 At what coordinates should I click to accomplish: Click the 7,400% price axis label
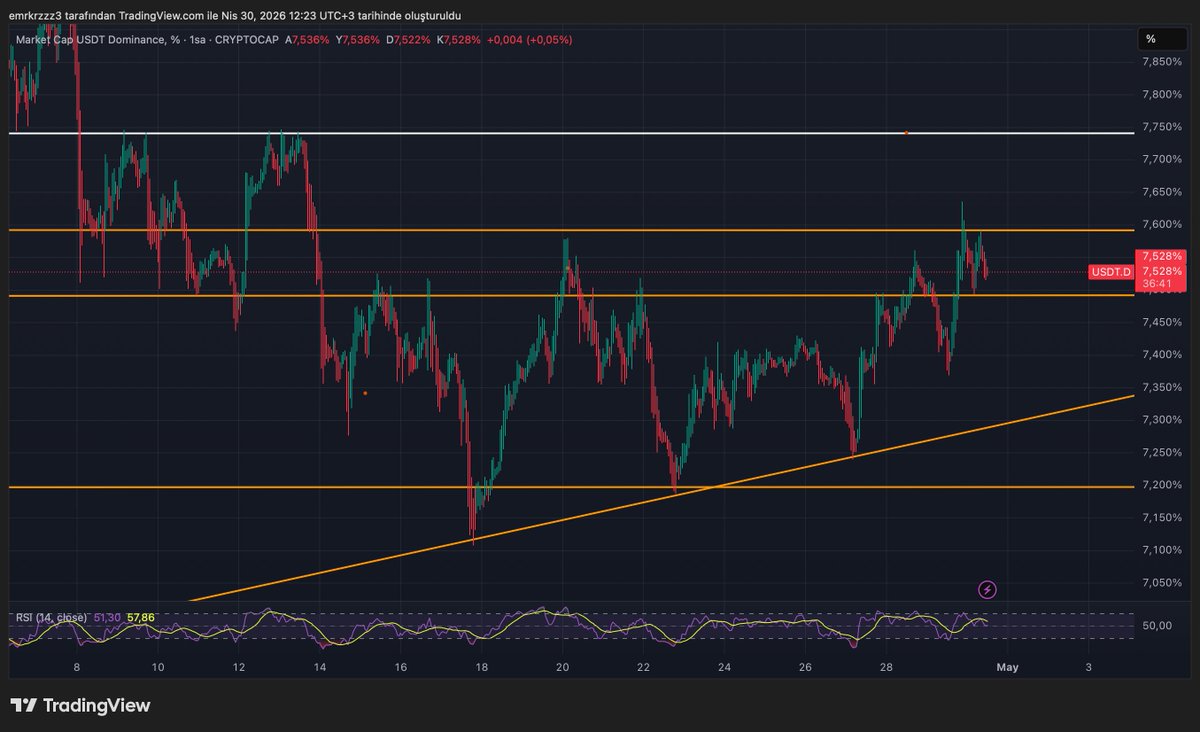(1162, 355)
